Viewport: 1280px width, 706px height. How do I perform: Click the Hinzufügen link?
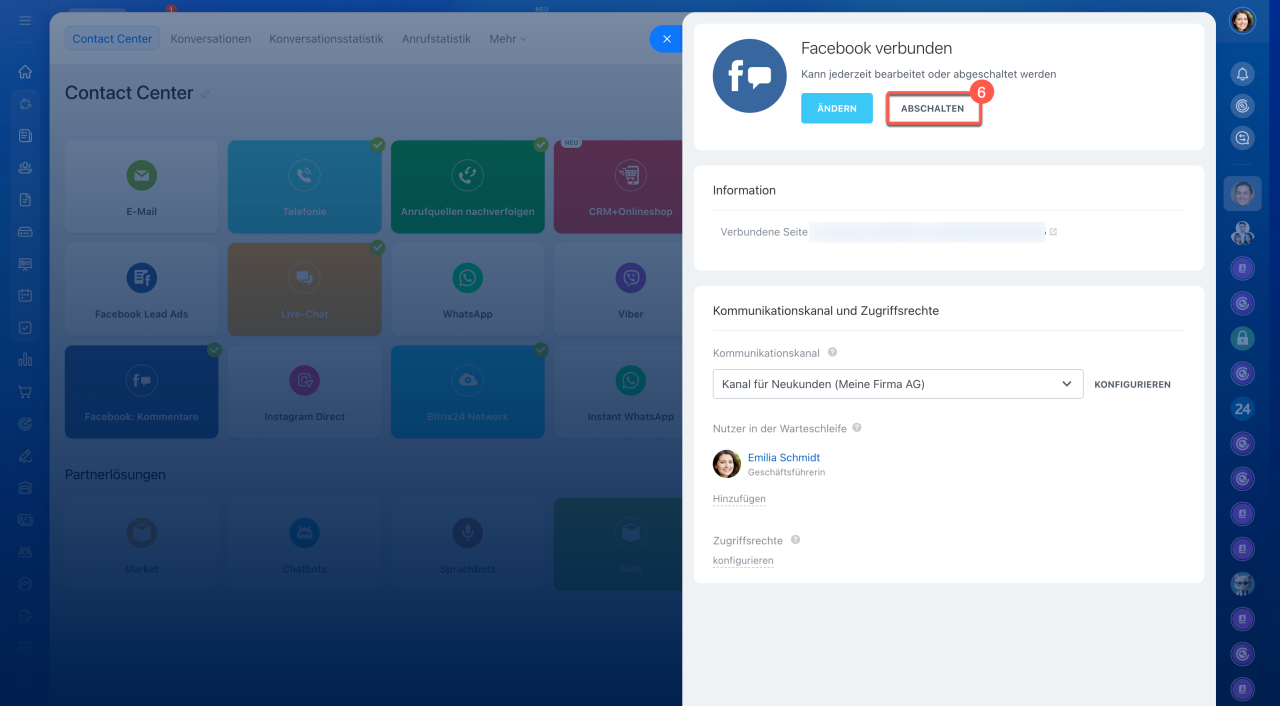(739, 499)
